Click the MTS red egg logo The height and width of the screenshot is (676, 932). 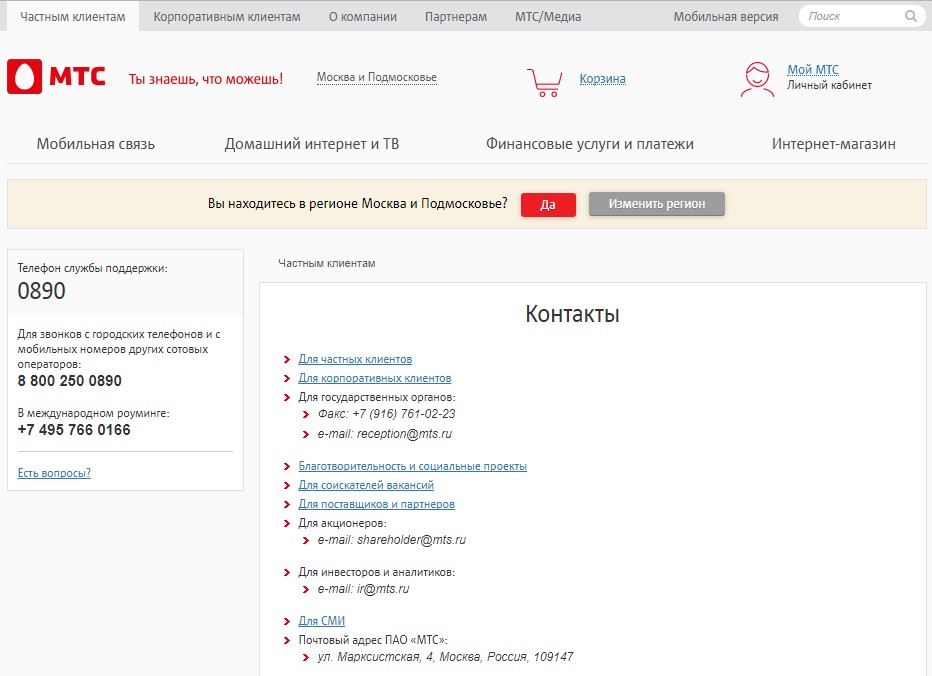[x=24, y=76]
